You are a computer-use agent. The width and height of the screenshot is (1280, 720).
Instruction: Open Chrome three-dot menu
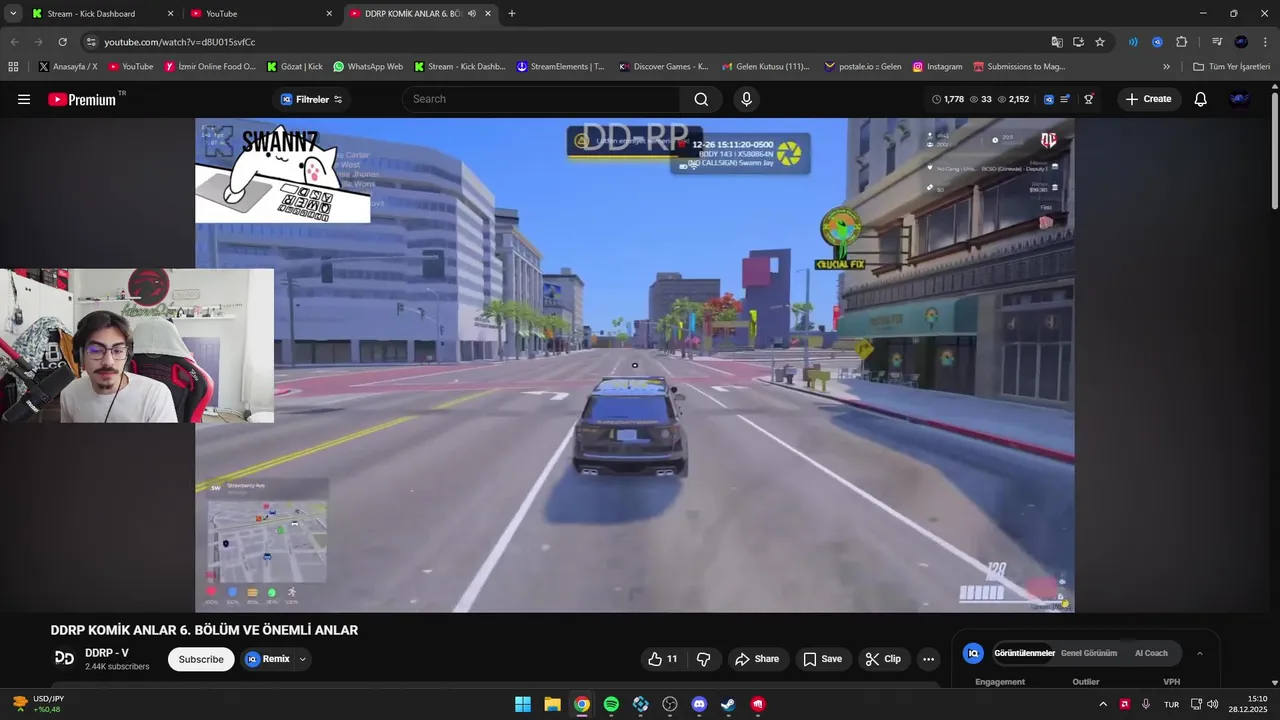click(x=1265, y=42)
